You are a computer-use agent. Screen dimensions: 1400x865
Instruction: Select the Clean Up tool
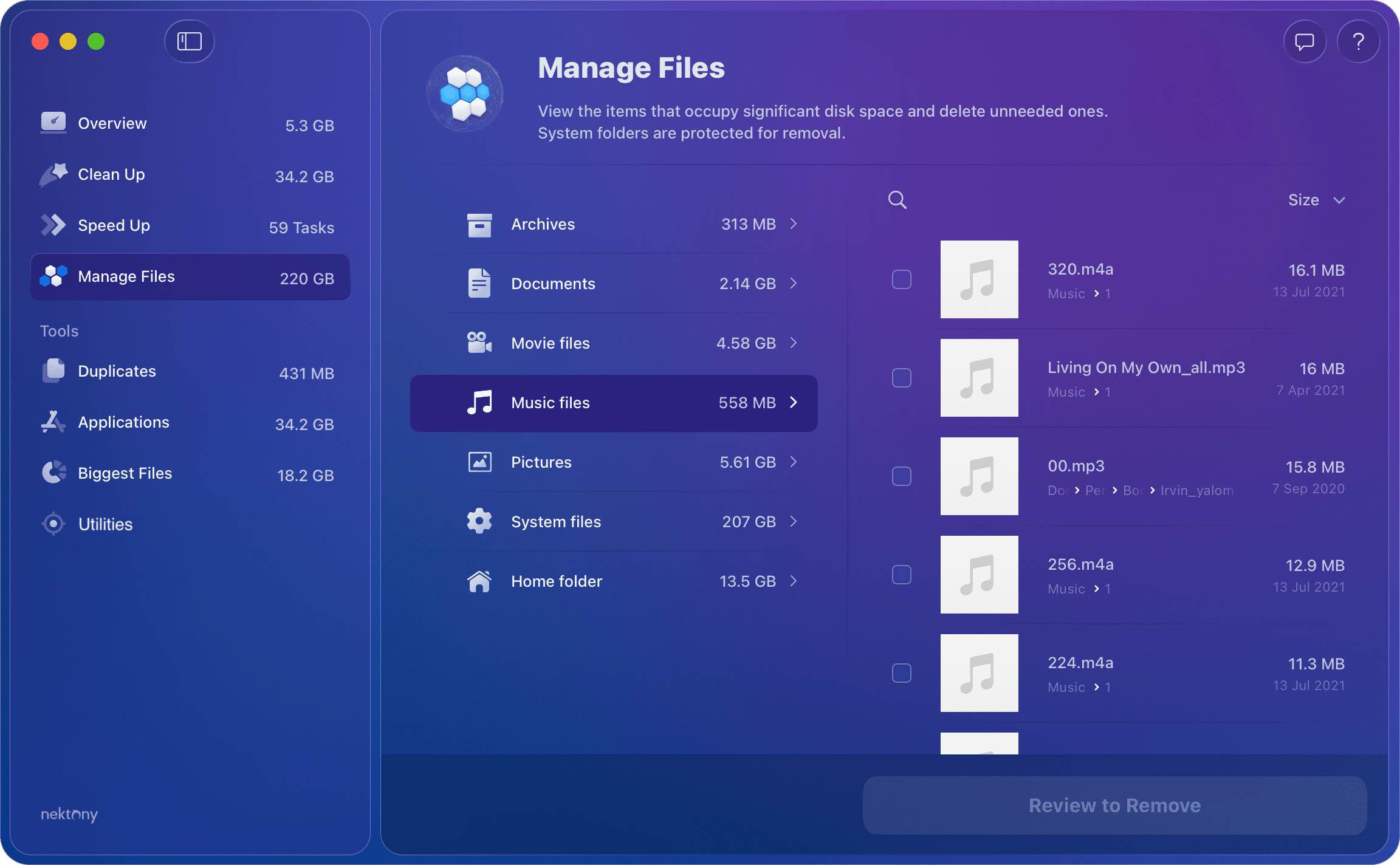[x=111, y=174]
